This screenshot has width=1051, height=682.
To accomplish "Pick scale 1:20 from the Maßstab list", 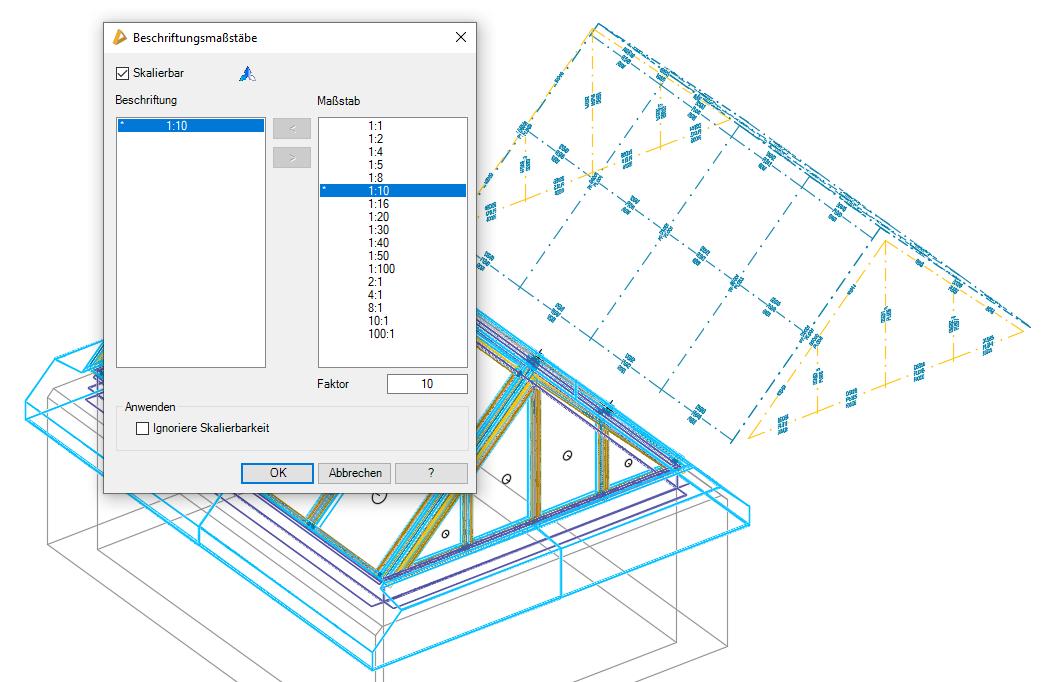I will pos(379,217).
